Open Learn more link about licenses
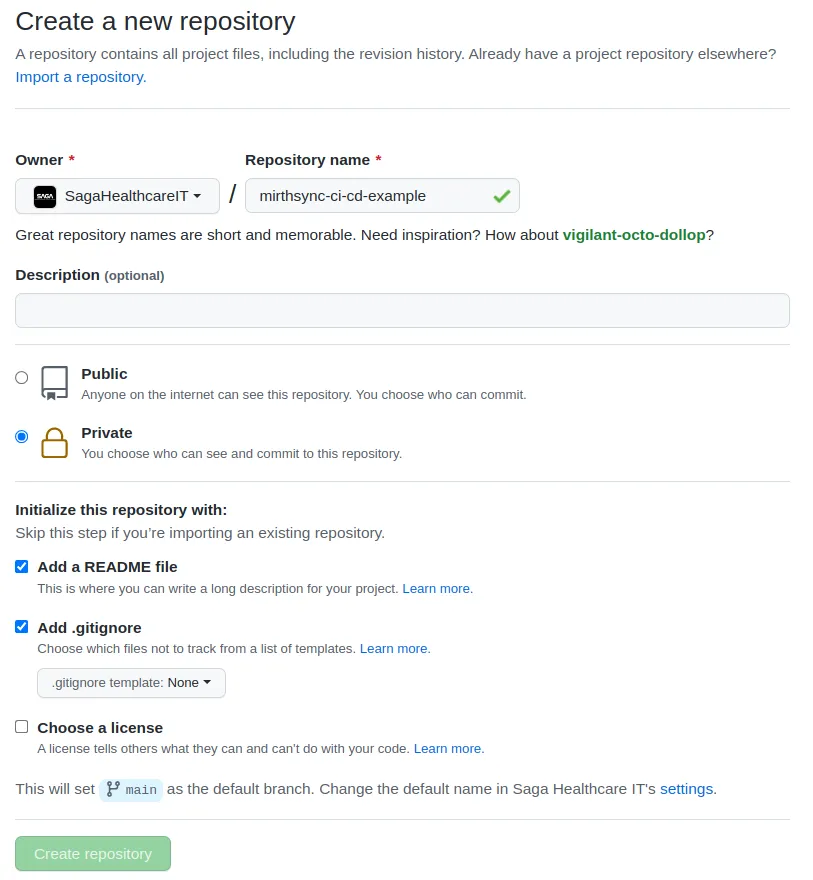 tap(448, 749)
